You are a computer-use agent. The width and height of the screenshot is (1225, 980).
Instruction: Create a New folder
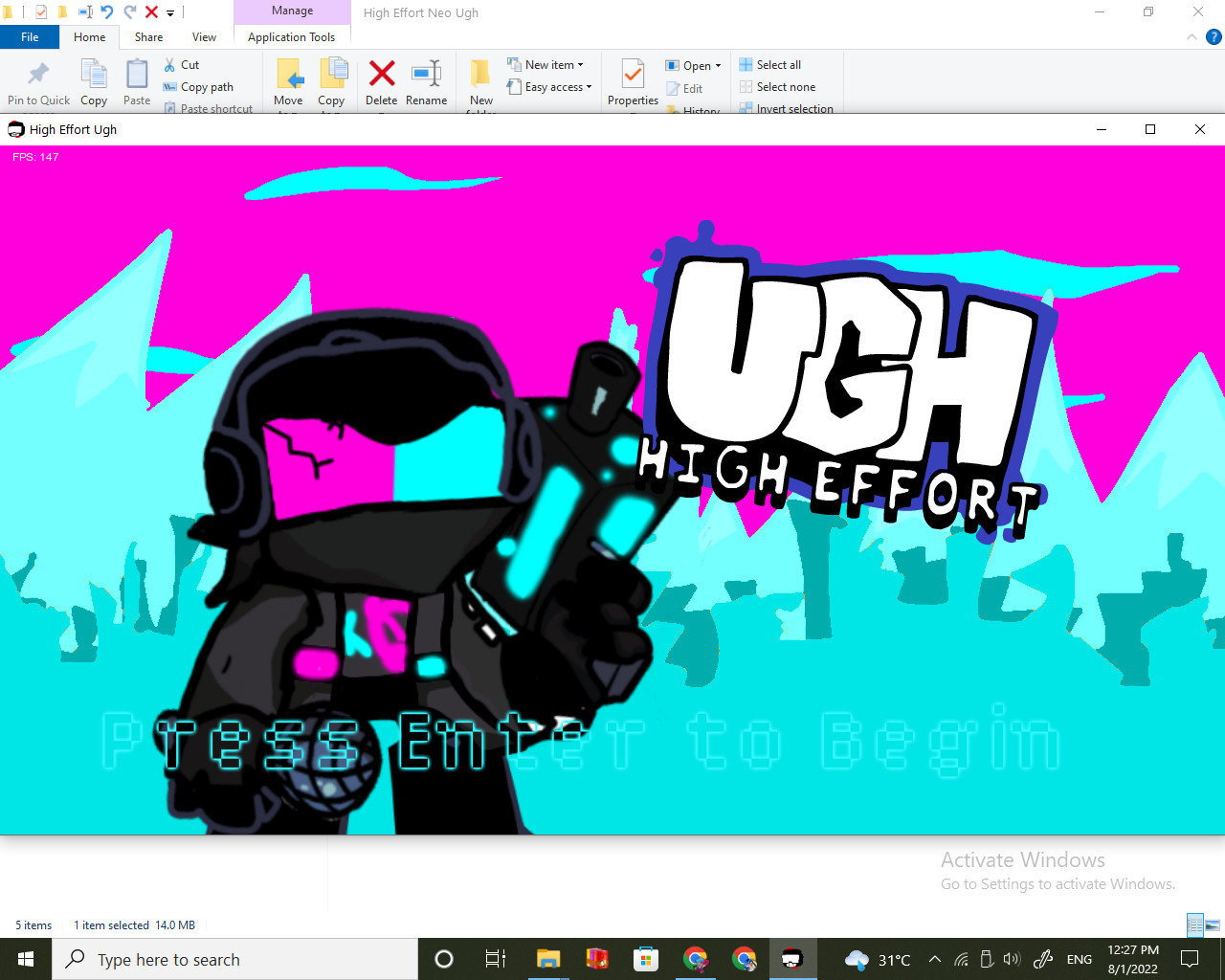[x=479, y=84]
